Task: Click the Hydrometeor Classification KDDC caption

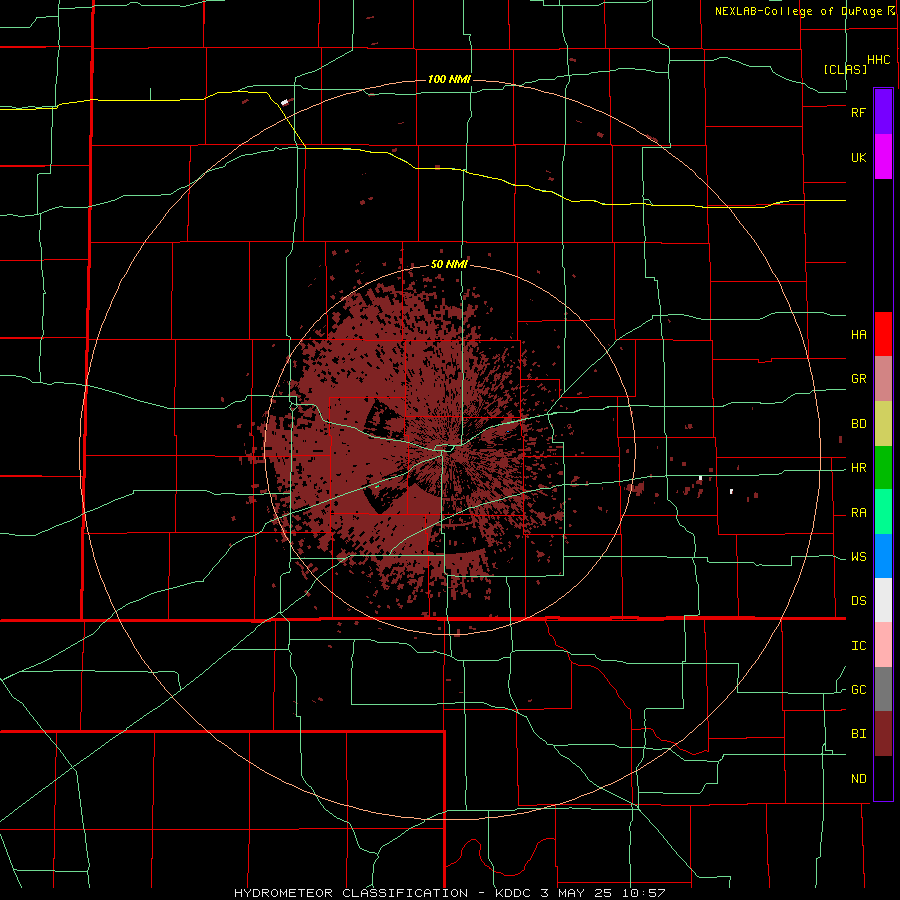Action: [x=449, y=893]
